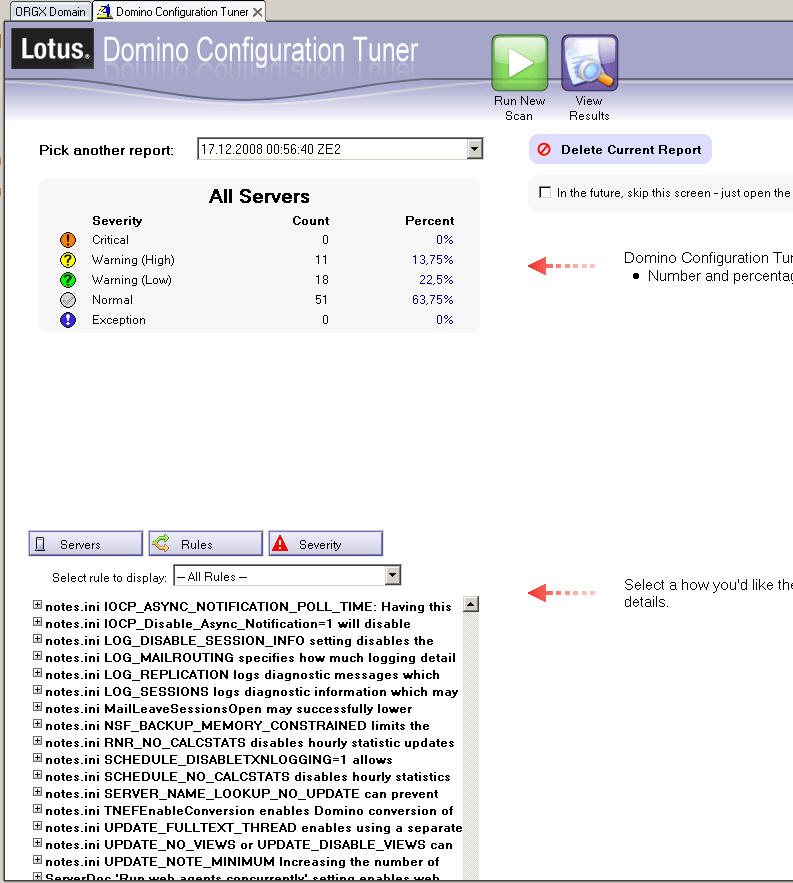This screenshot has width=793, height=883.
Task: Expand the SCHEDULE_DISABLETXNLOGGING rule
Action: coord(37,757)
